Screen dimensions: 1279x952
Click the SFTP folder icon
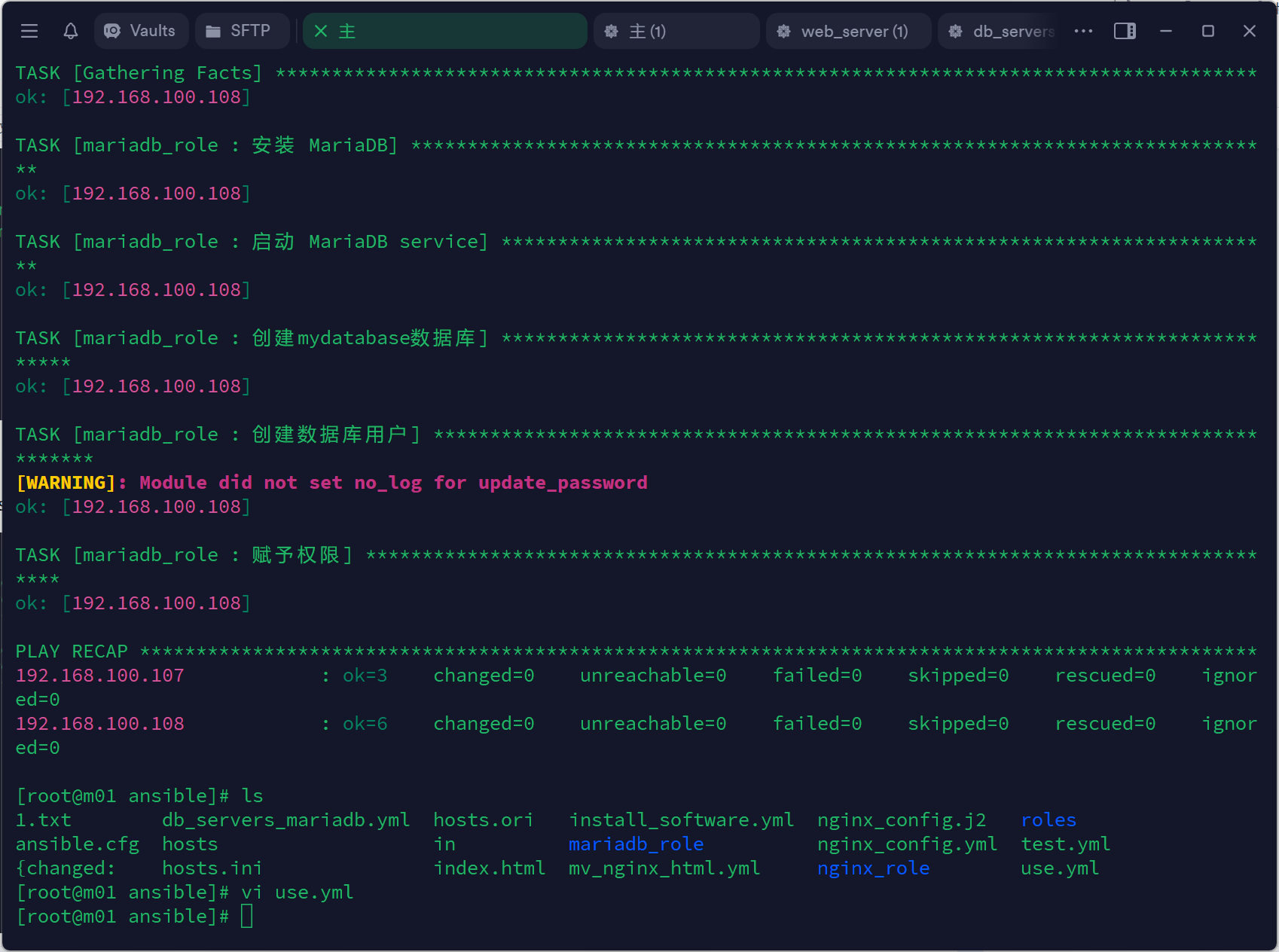click(x=213, y=31)
